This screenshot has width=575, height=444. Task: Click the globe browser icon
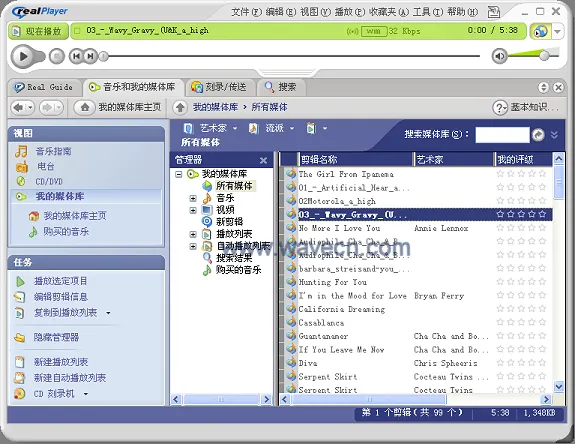[x=541, y=31]
